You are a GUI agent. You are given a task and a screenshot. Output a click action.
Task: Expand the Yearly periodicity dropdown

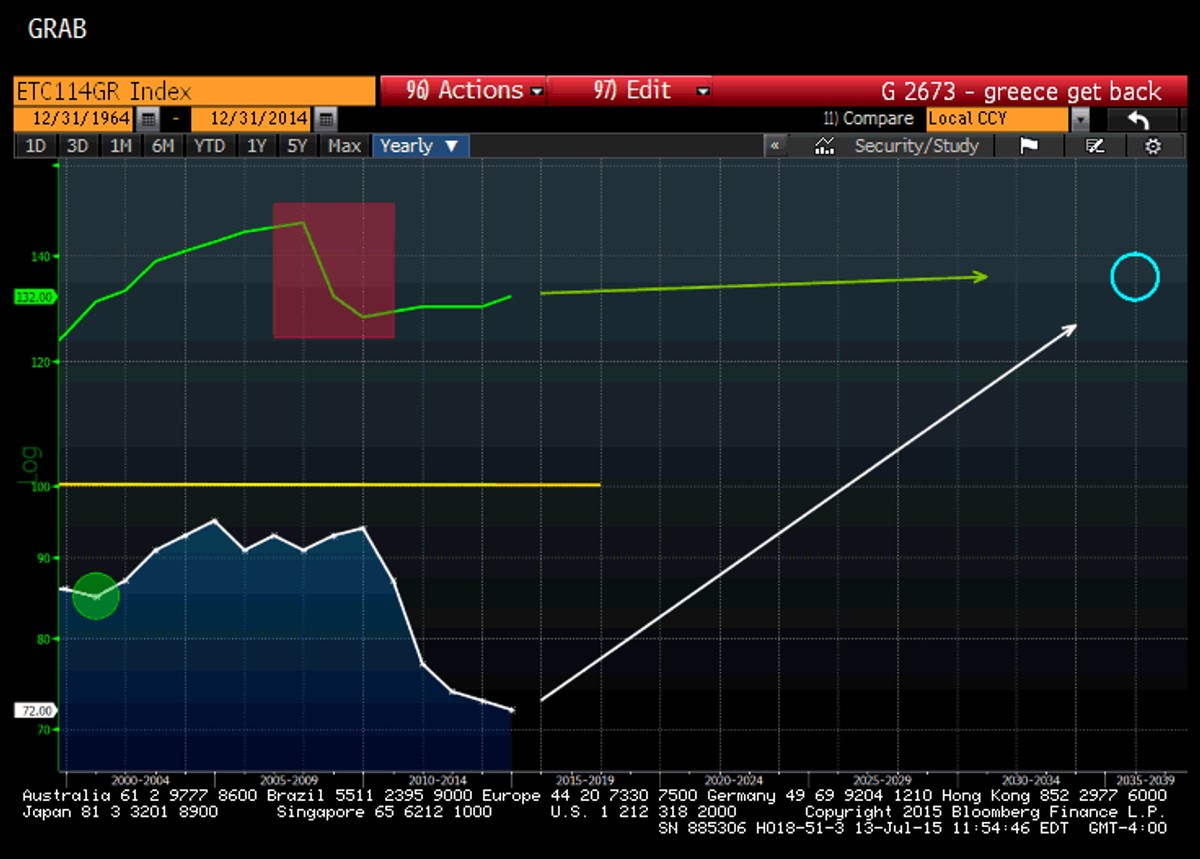pos(420,146)
